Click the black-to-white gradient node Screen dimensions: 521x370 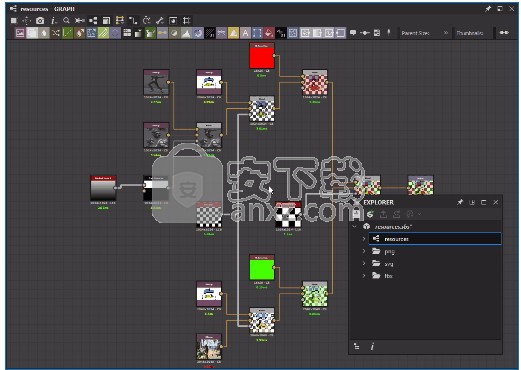pyautogui.click(x=103, y=188)
